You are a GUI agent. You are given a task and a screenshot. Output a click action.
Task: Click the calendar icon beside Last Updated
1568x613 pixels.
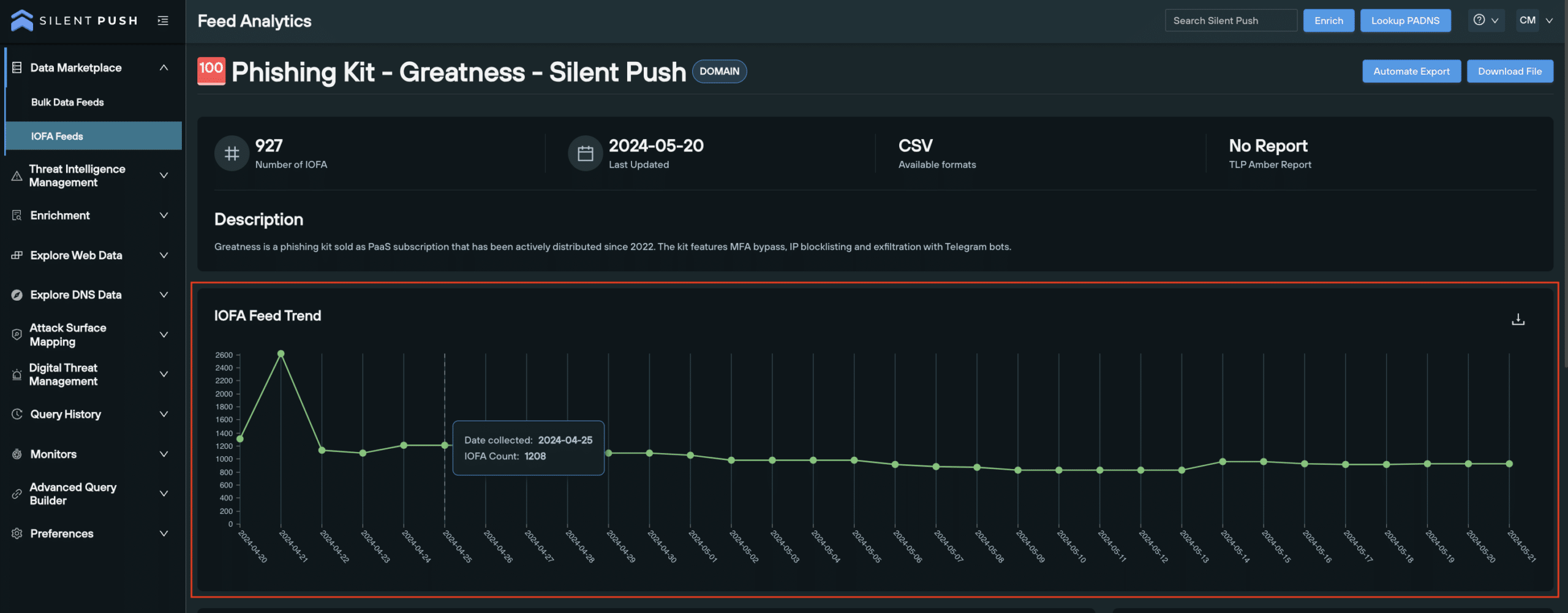pos(585,153)
